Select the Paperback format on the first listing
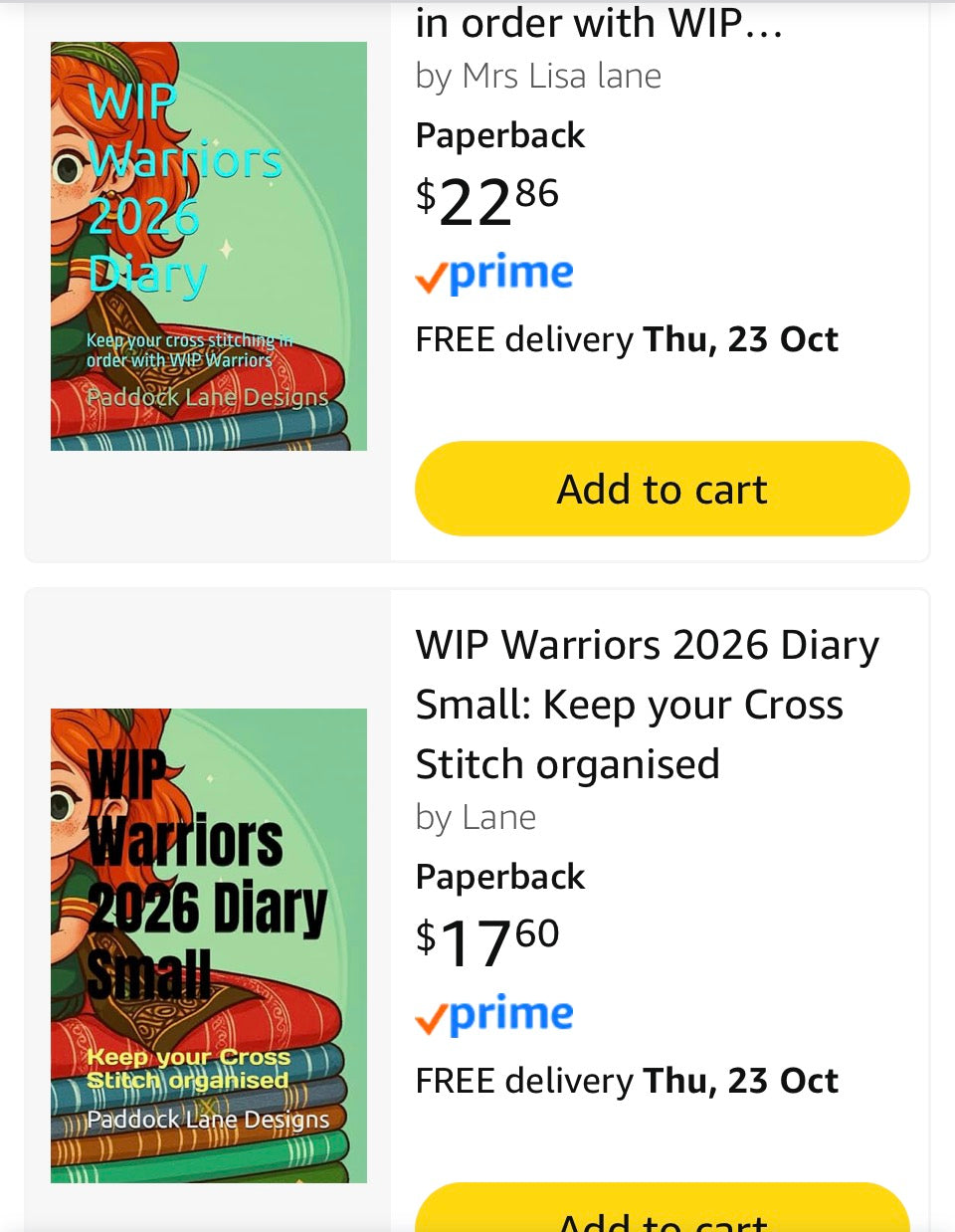Image resolution: width=955 pixels, height=1232 pixels. tap(499, 135)
